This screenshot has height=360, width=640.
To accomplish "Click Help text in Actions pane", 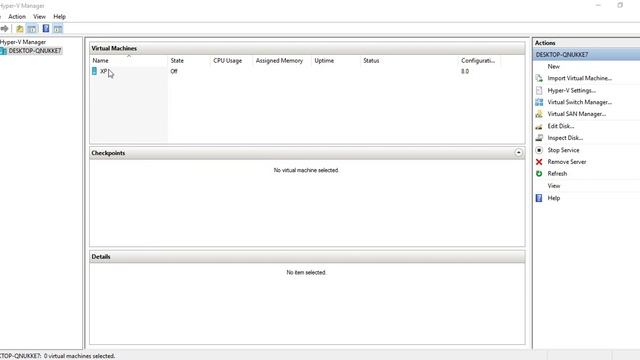I will [x=553, y=198].
